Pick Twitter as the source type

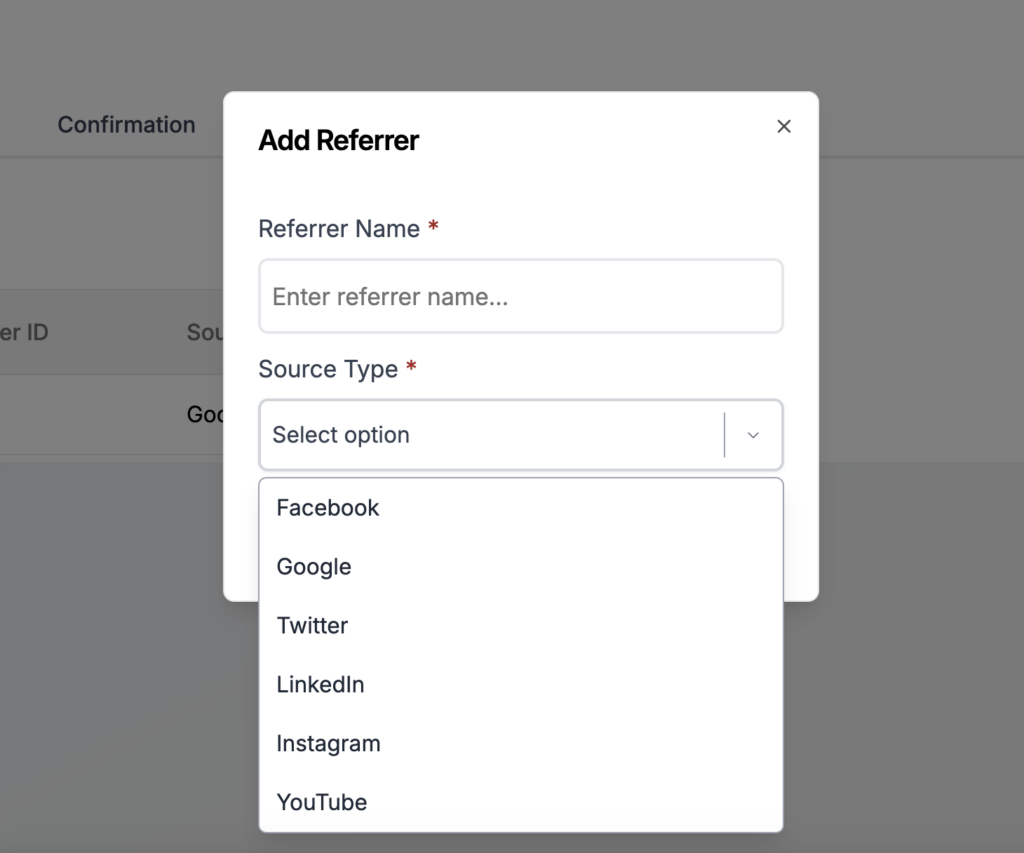pyautogui.click(x=312, y=626)
